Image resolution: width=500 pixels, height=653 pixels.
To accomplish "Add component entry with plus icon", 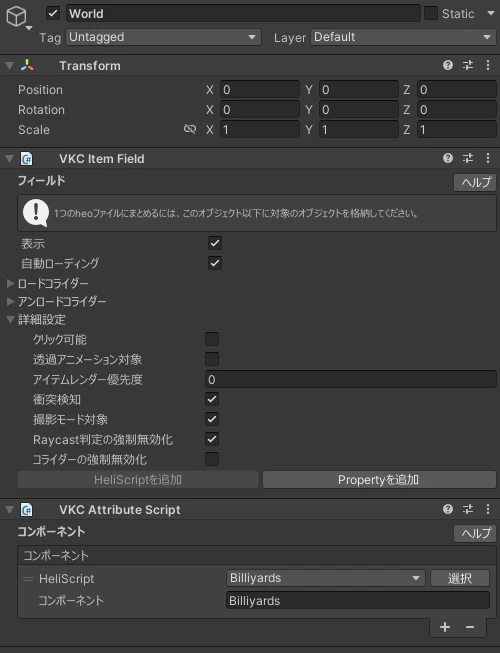I will pos(445,627).
